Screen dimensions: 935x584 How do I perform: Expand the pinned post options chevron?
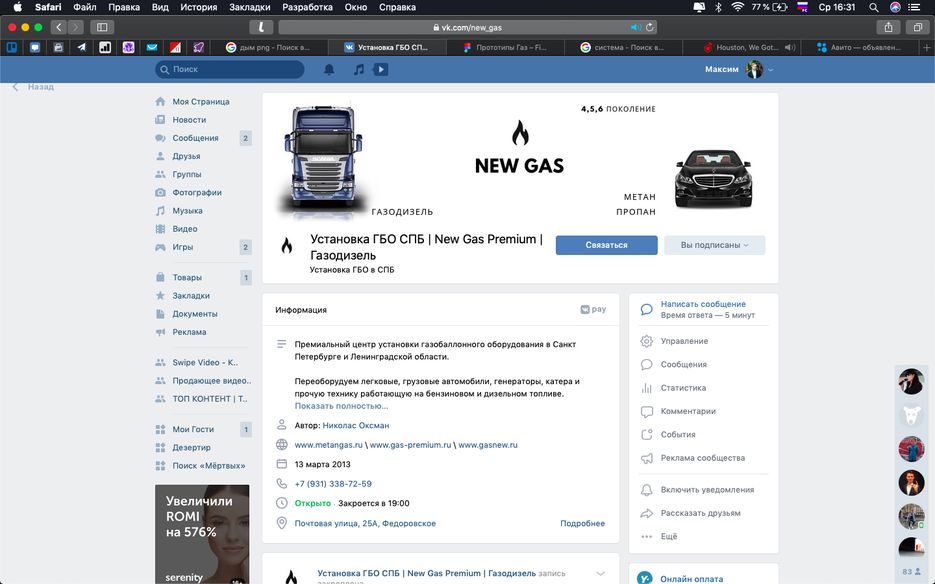[600, 574]
